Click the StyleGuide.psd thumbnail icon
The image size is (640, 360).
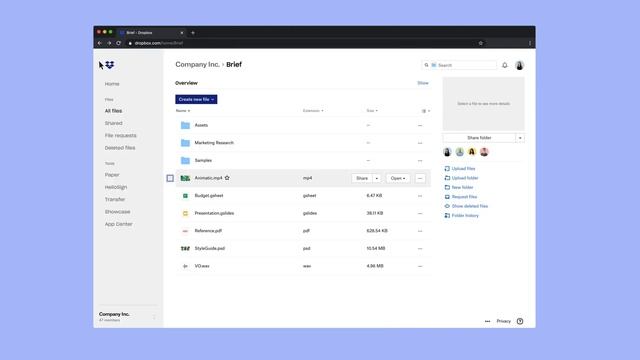185,248
